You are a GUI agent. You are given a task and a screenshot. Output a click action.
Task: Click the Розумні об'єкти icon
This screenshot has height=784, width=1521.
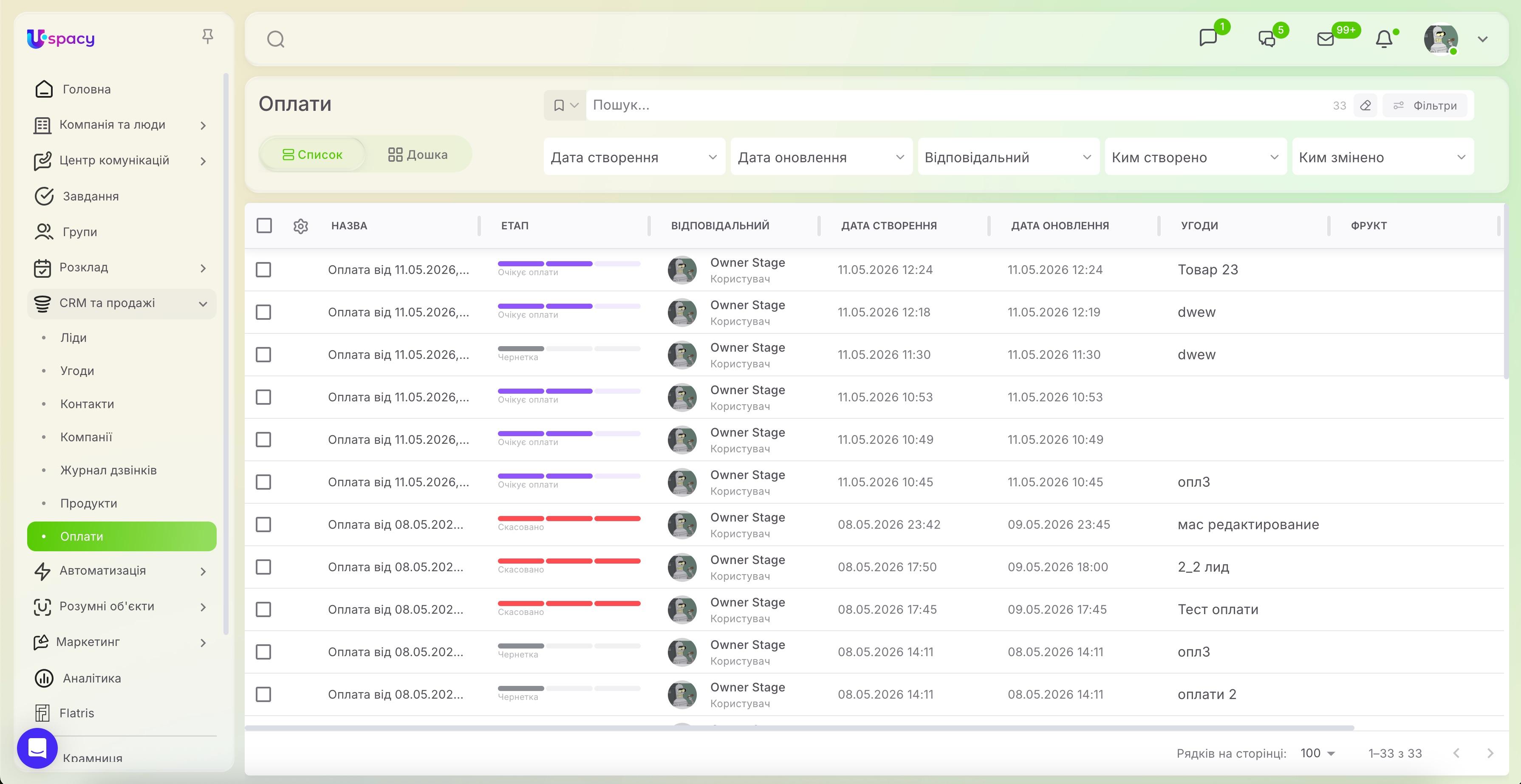click(42, 607)
